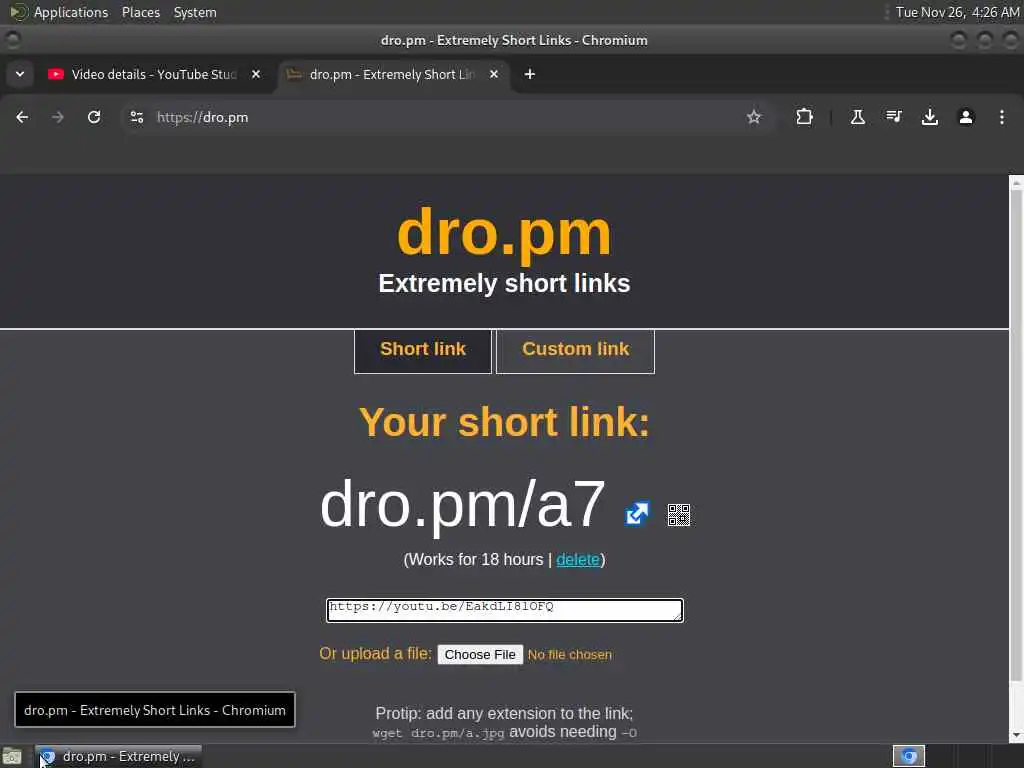Open Chrome Labs flask icon
The image size is (1024, 768).
[857, 118]
